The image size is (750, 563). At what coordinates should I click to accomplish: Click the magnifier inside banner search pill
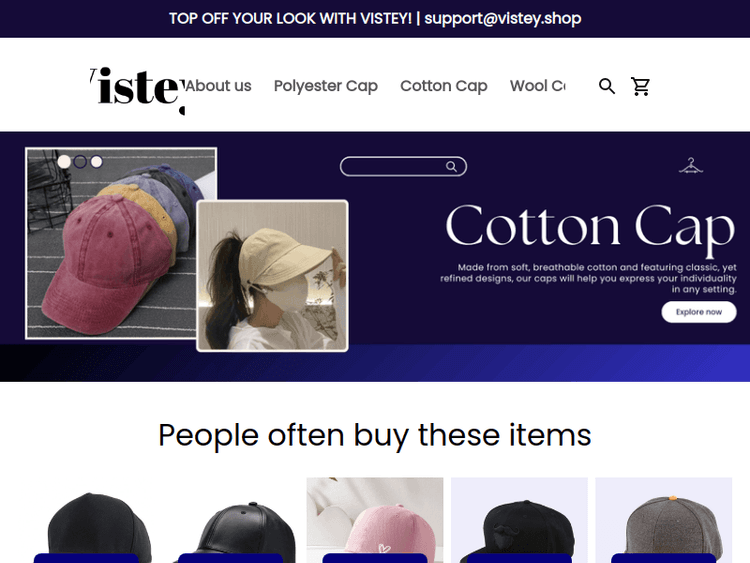click(x=451, y=166)
